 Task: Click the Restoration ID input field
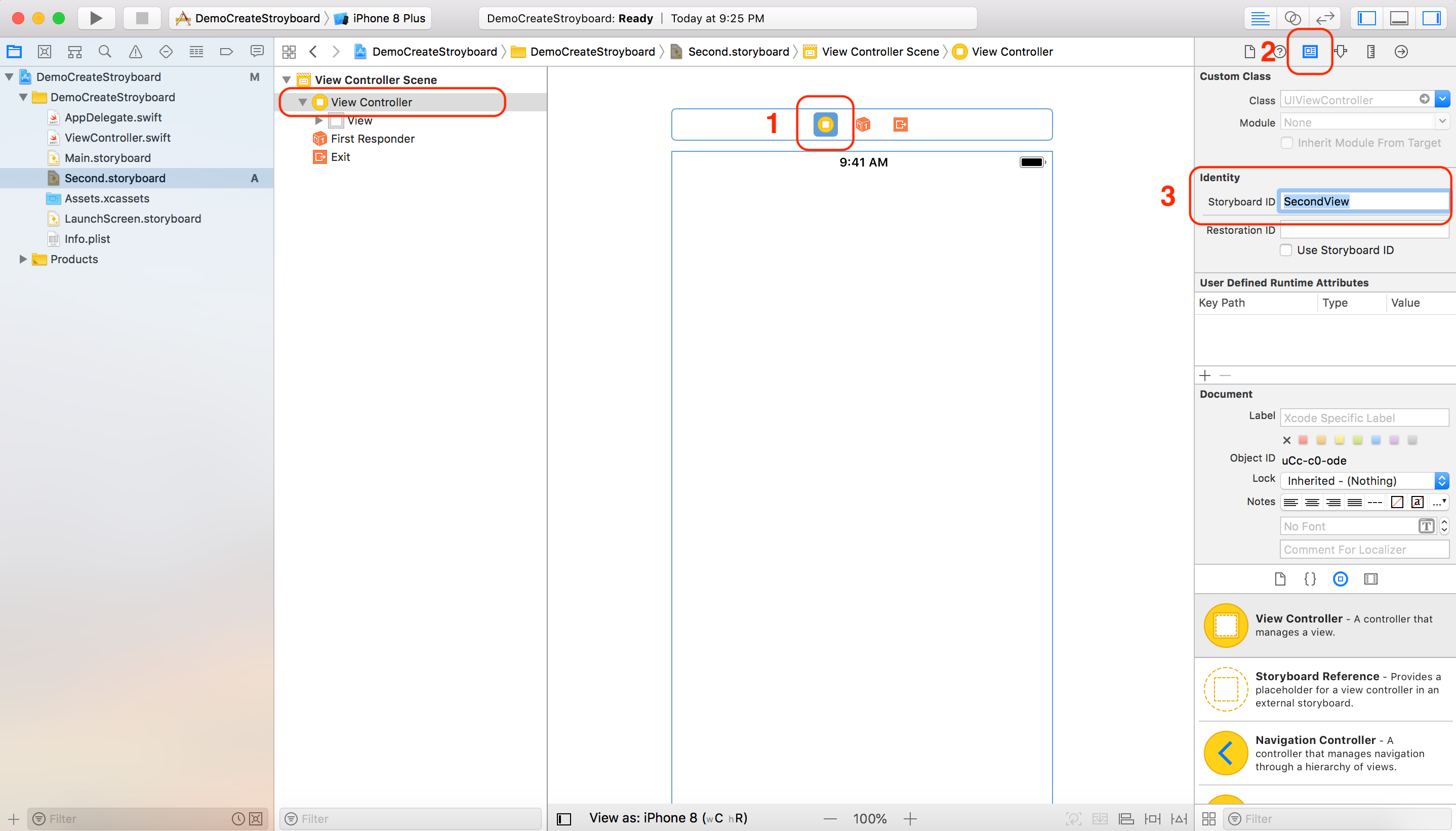[x=1363, y=230]
